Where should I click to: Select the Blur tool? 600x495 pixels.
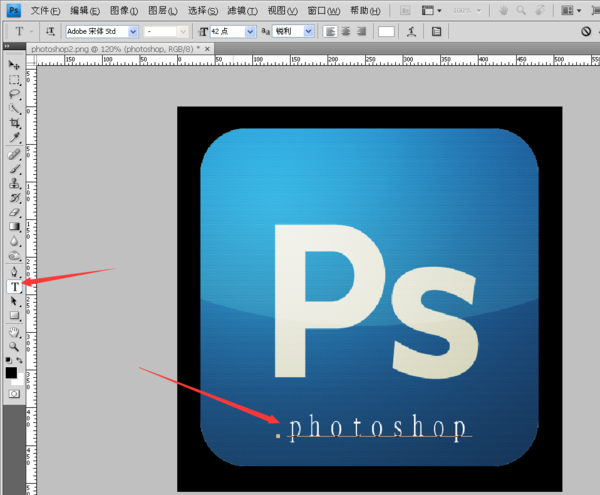[14, 241]
